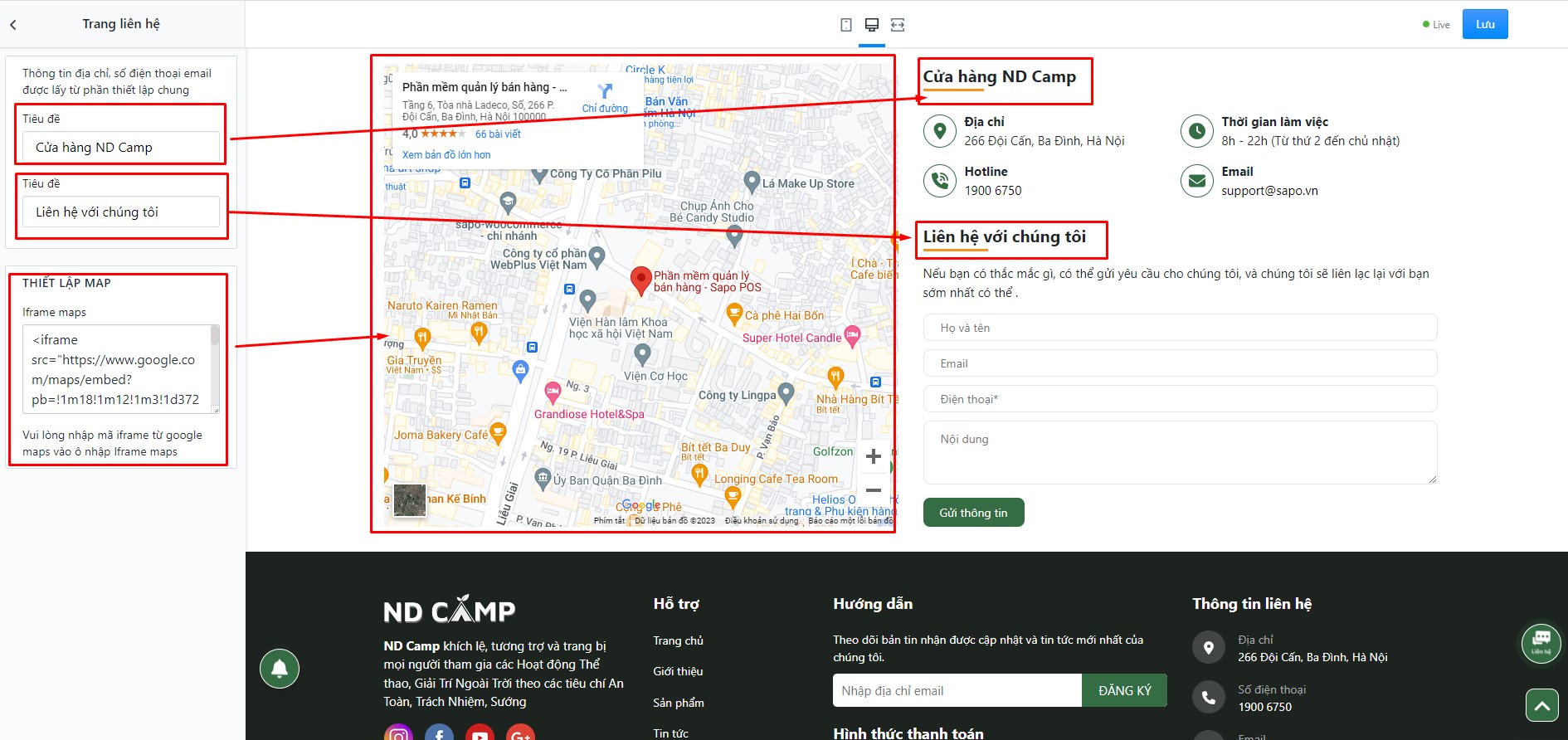Switch map to satellite view thumbnail
Viewport: 1568px width, 740px height.
click(410, 500)
